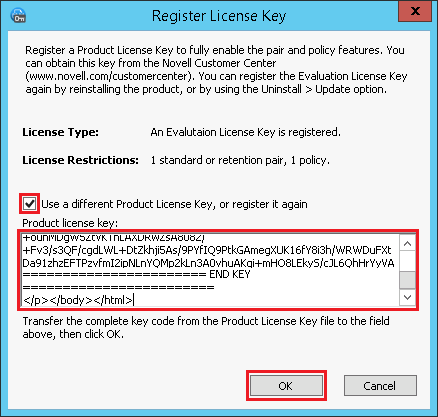Viewport: 438px width, 417px height.
Task: Click the "Product license key:" field label
Action: click(70, 223)
